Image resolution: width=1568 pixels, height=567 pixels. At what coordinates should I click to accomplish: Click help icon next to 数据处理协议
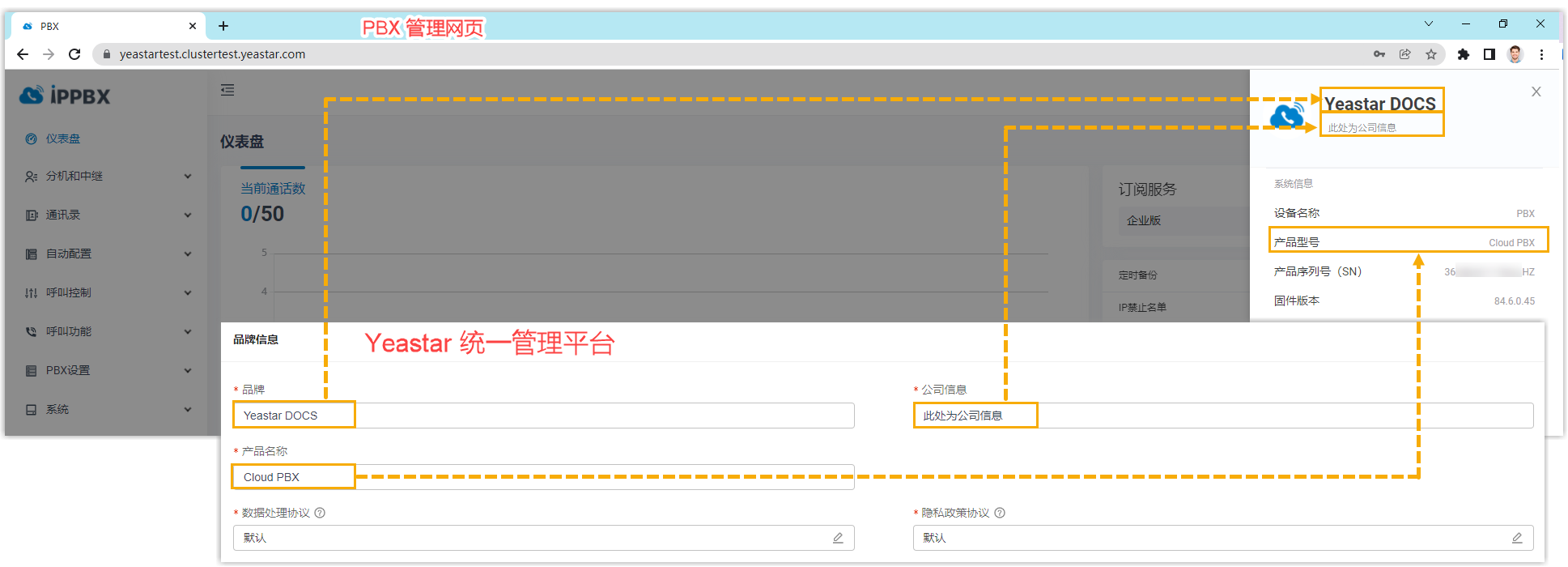[x=320, y=513]
